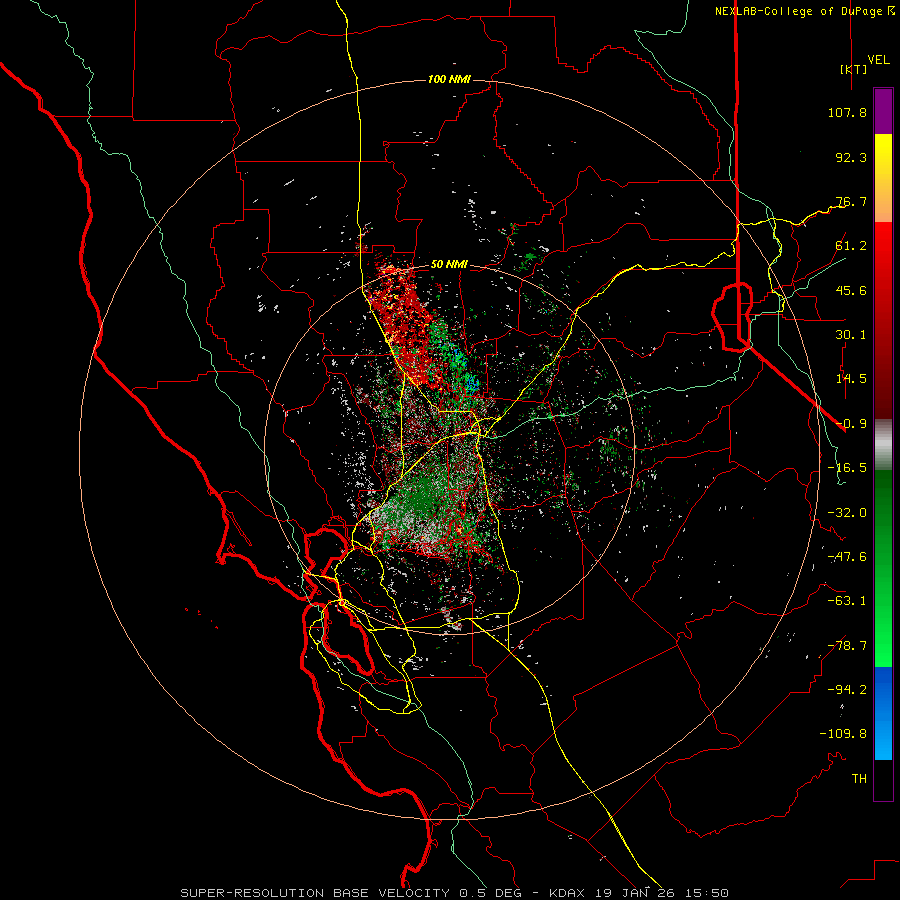Screen dimensions: 900x900
Task: Click the -32.0 legend value
Action: point(847,513)
